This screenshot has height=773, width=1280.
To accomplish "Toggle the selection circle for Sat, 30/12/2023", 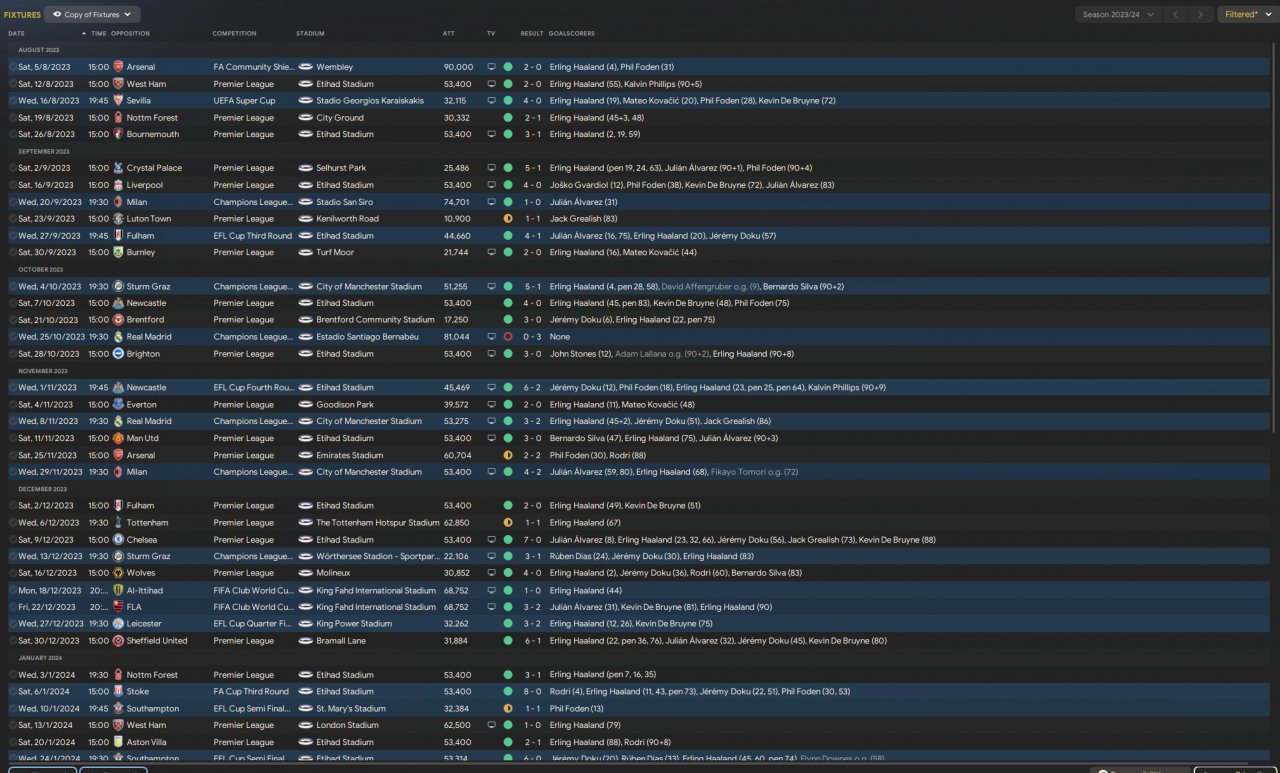I will point(13,641).
